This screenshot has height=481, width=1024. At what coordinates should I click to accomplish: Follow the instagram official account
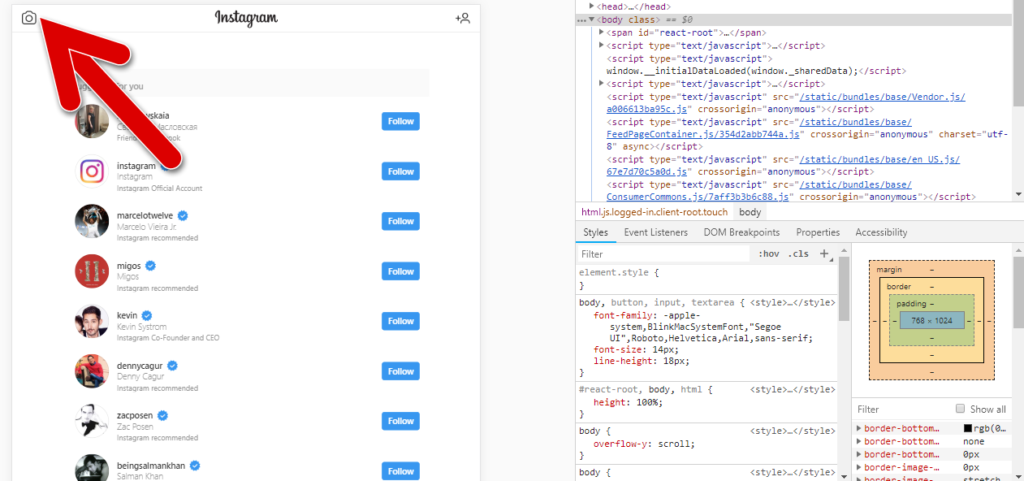(401, 172)
